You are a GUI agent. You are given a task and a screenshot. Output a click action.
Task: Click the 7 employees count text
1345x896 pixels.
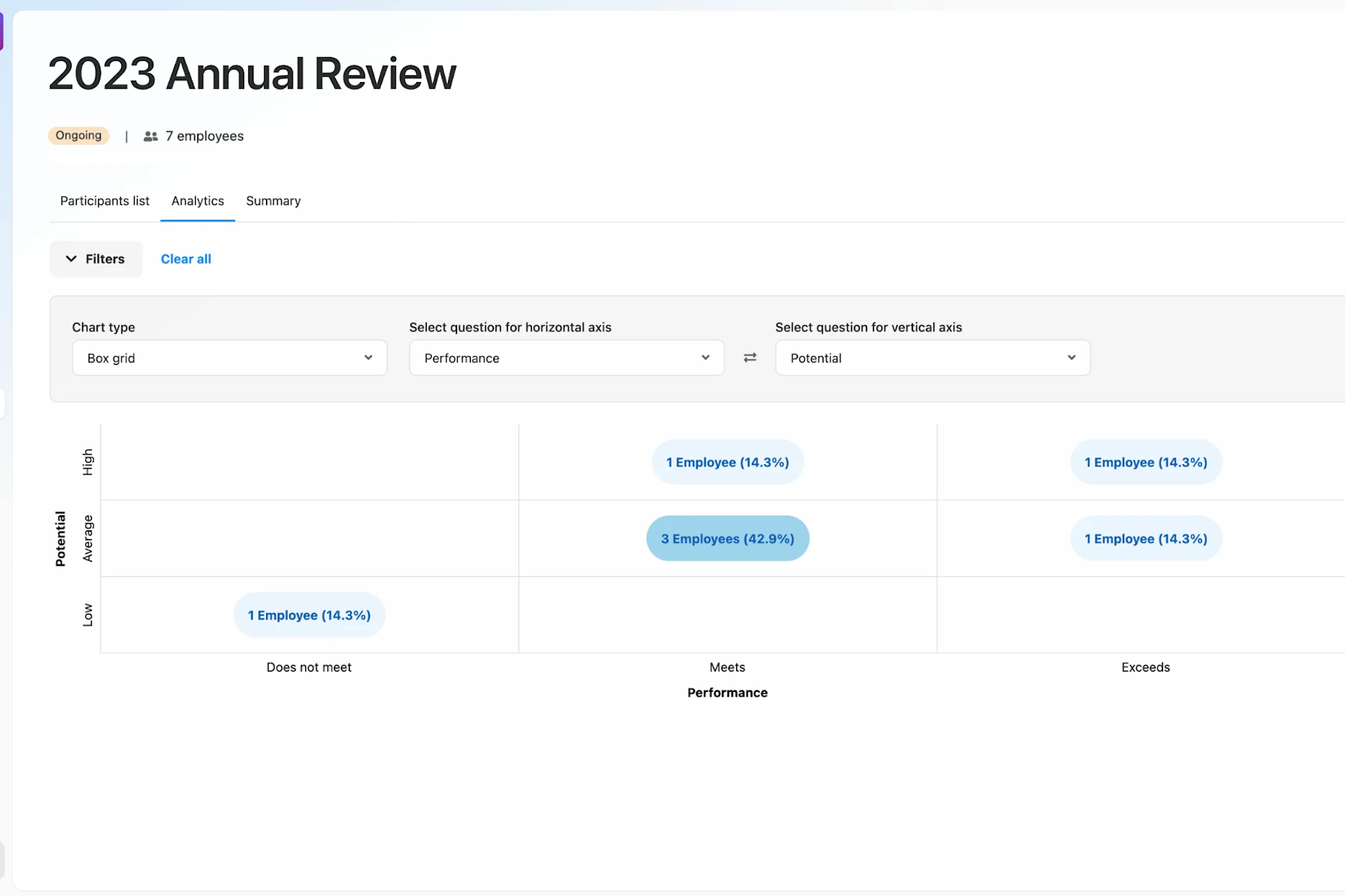pyautogui.click(x=204, y=136)
